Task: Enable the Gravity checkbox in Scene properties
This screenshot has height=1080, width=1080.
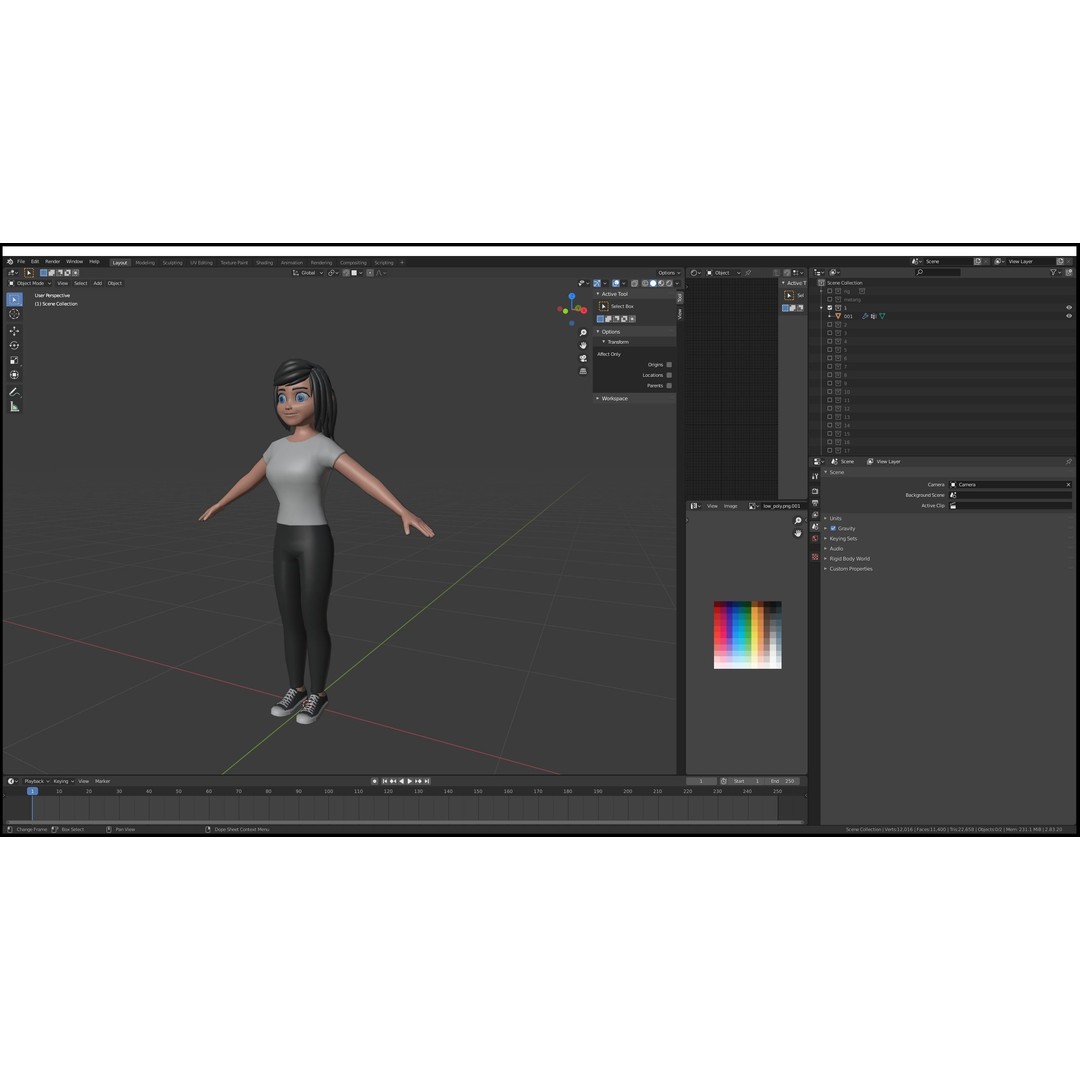Action: 833,528
